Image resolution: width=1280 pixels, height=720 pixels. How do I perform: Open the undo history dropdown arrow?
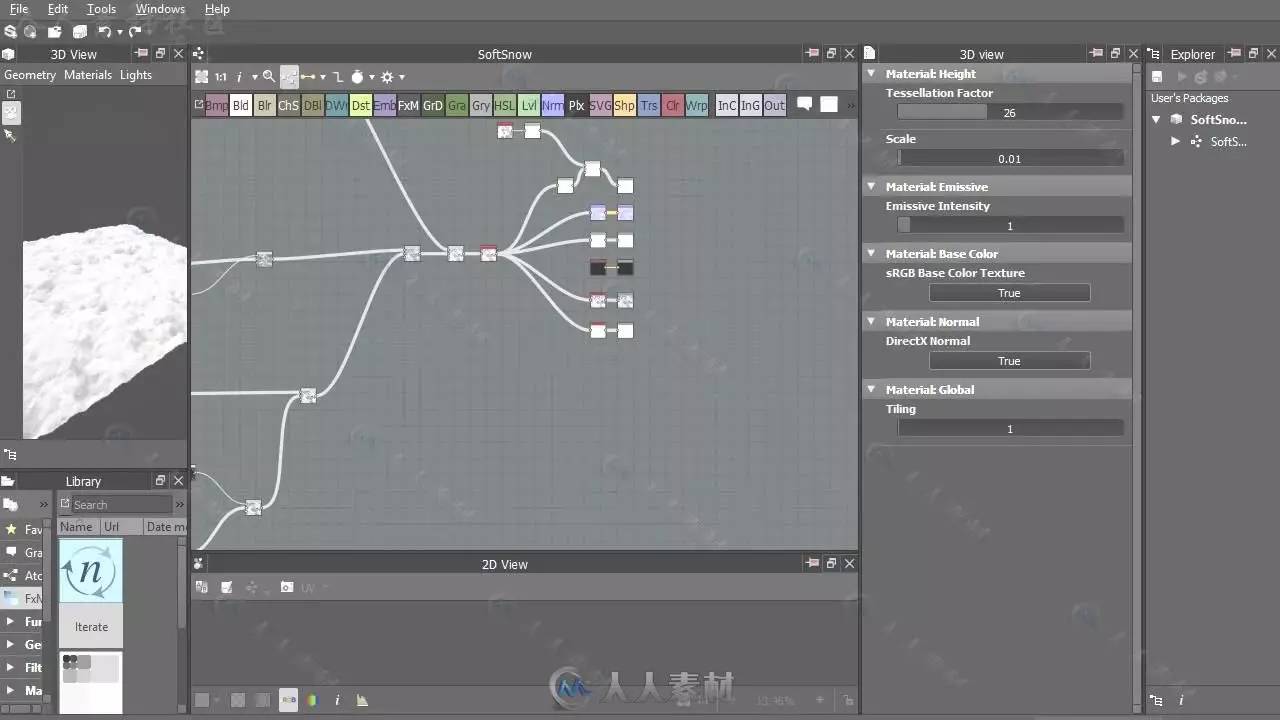pos(119,32)
